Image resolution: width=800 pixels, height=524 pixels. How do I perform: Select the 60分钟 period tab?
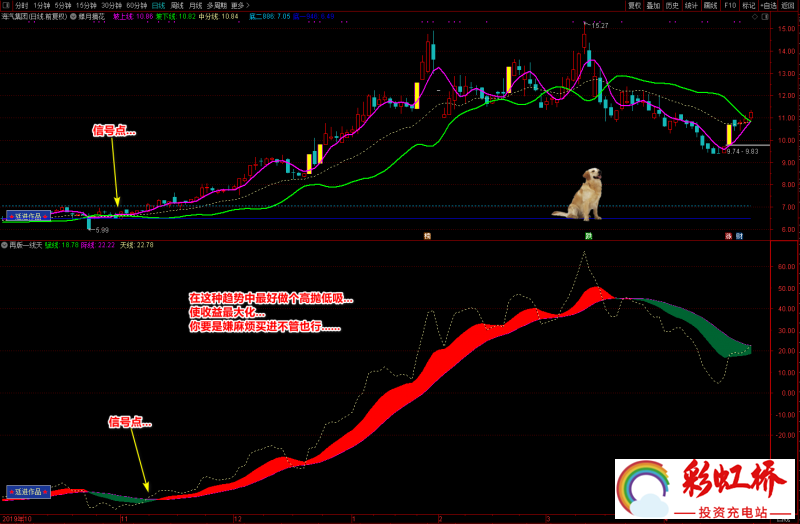pos(136,6)
